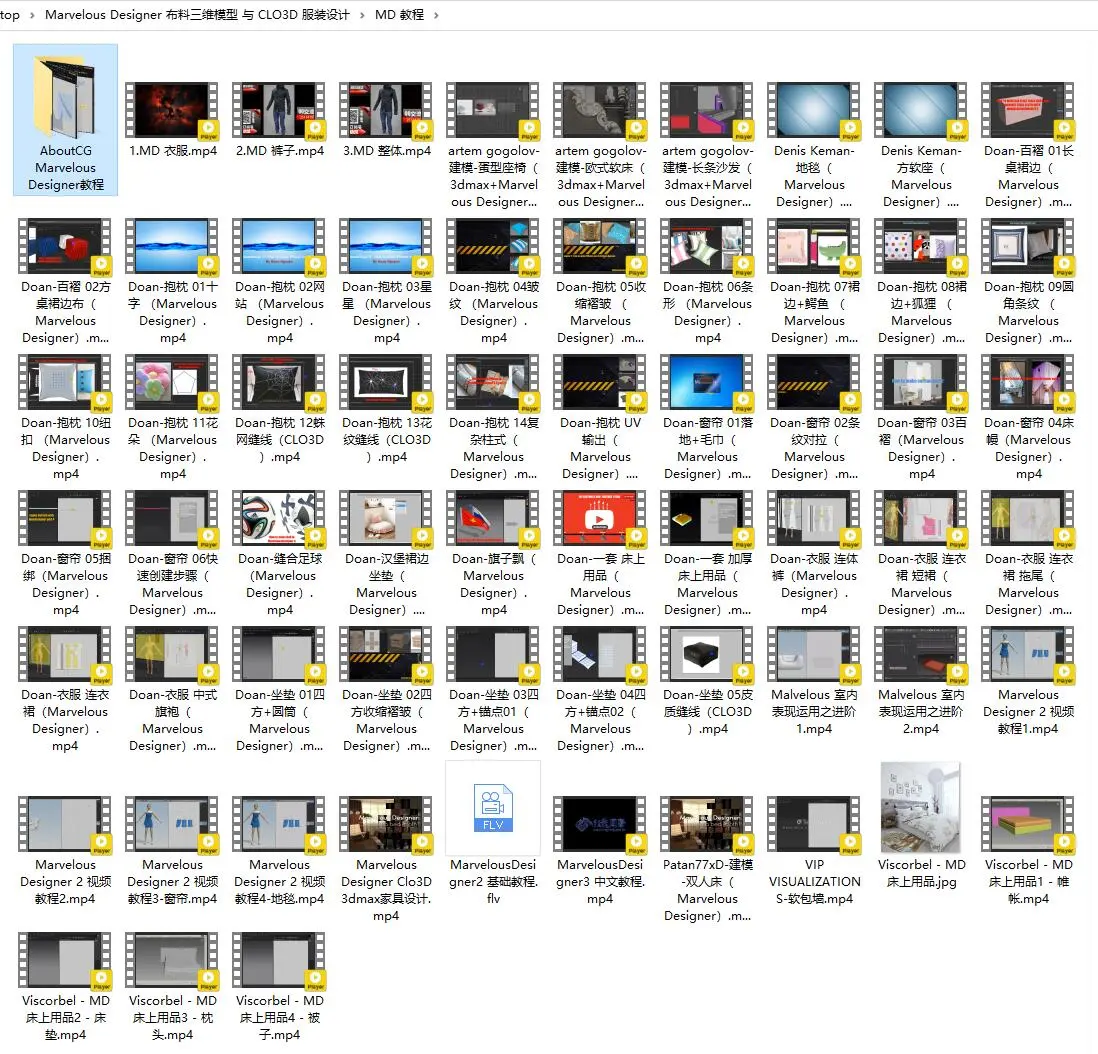The height and width of the screenshot is (1054, 1098).
Task: Click file name Doan-抱枕 07裙边+鳄鱼
Action: (814, 312)
